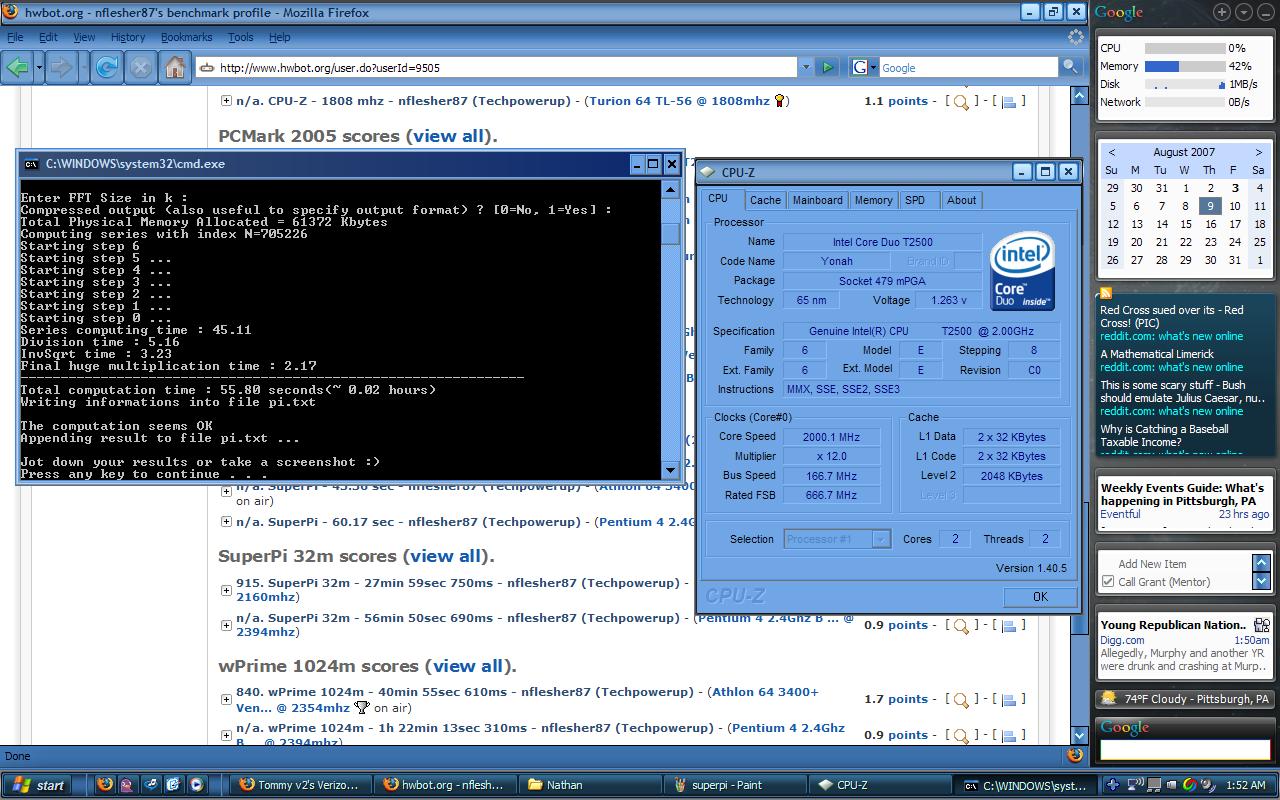Click the Internet Explorer icon in quick launch
Screen dimensions: 1280x800
172,785
